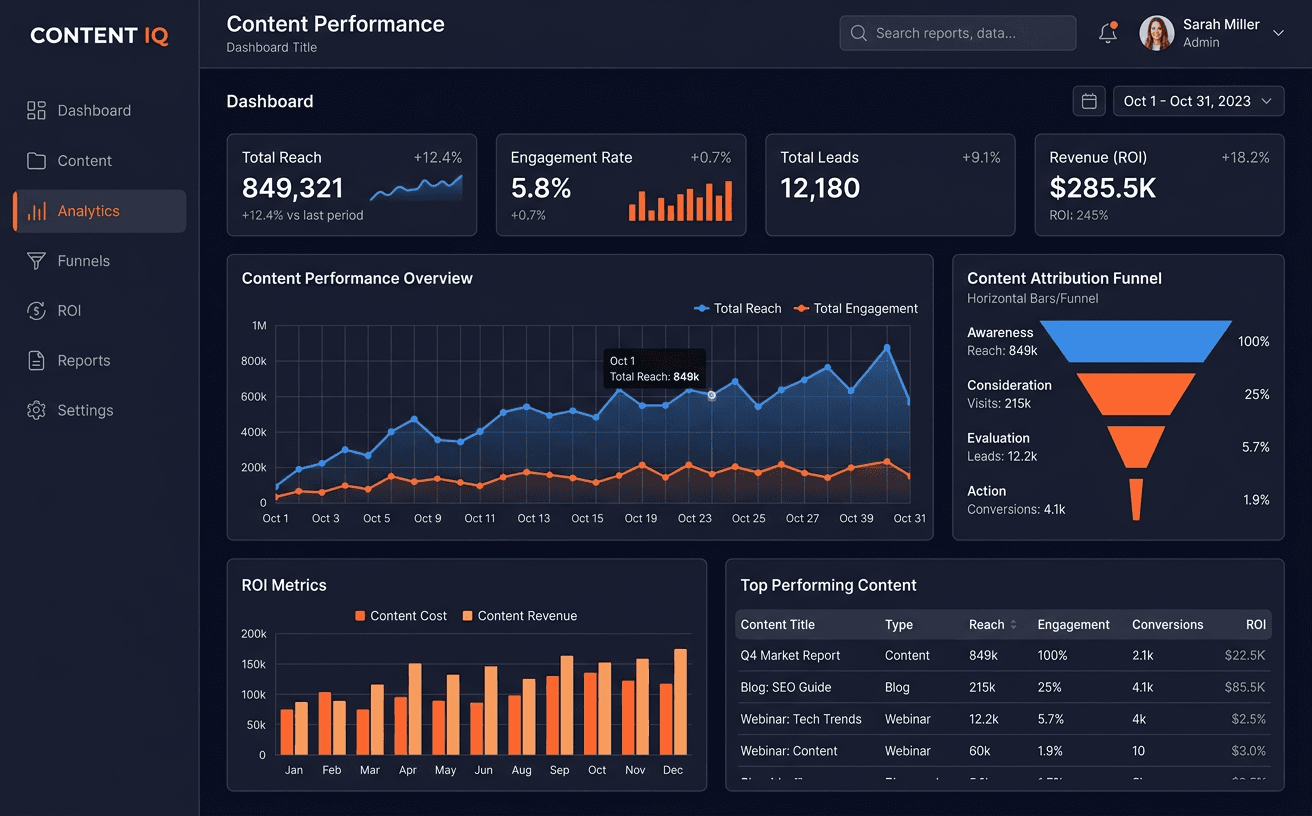Sort table by Reach column arrows

coord(1013,625)
